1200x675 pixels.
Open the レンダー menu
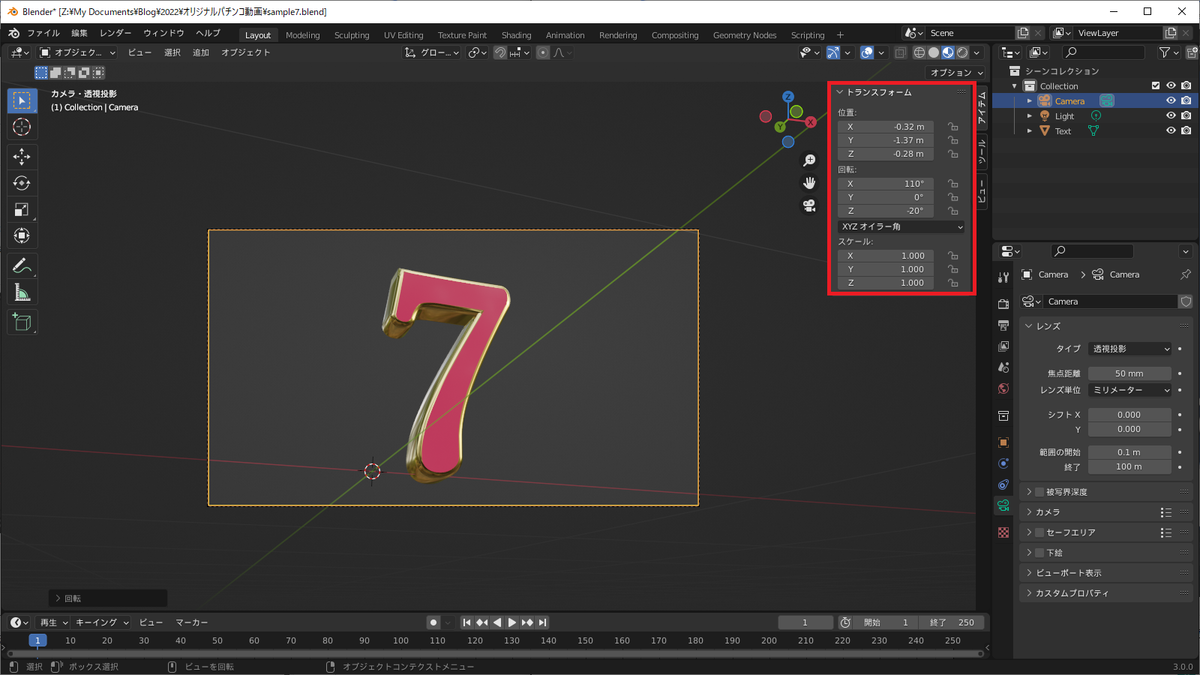(115, 33)
